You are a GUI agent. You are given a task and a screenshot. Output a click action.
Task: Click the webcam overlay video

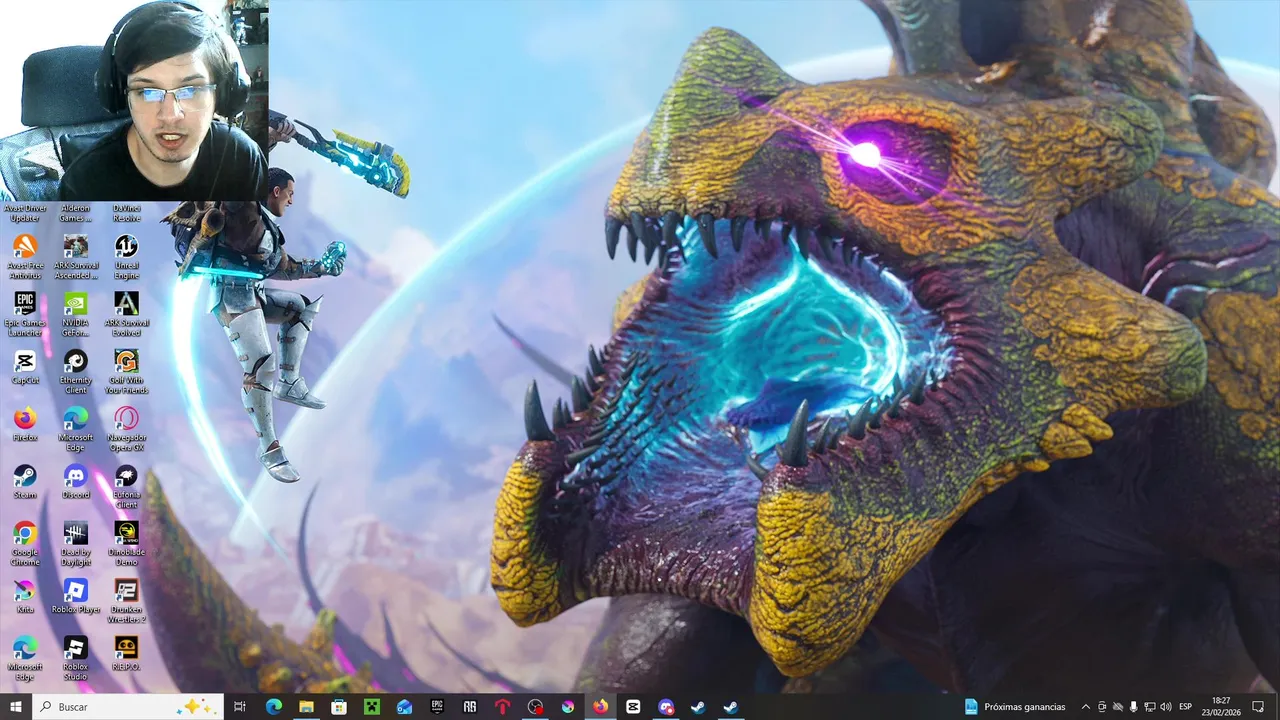coord(134,100)
